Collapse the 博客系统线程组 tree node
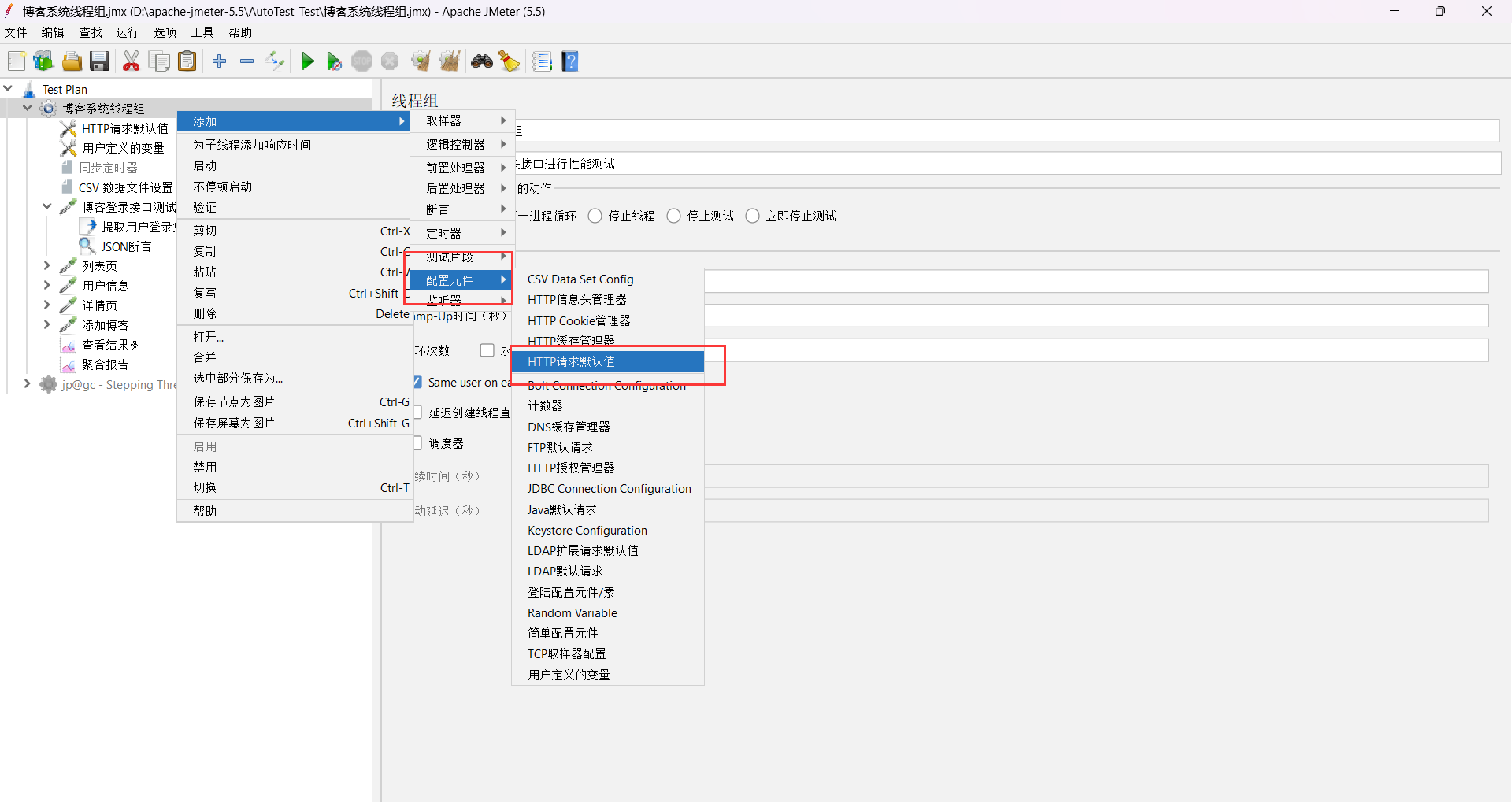 (28, 109)
